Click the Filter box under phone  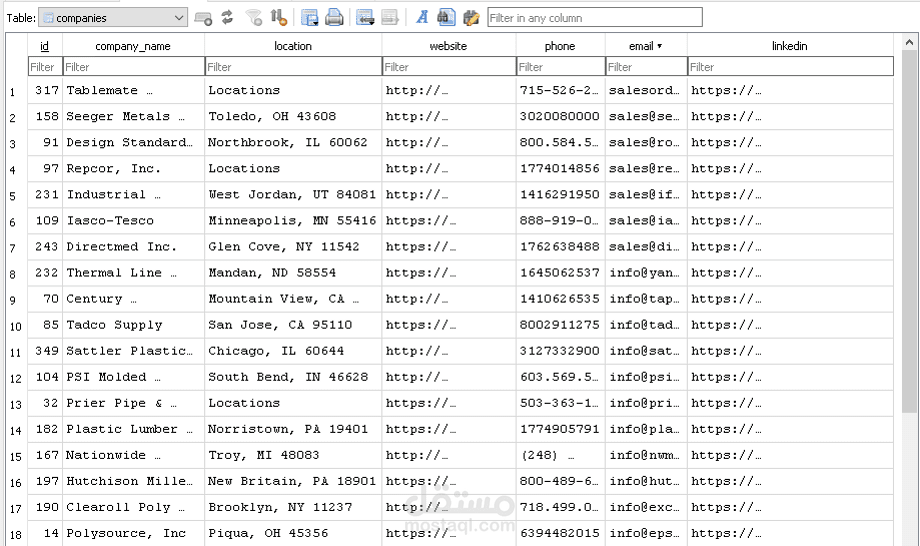[561, 67]
